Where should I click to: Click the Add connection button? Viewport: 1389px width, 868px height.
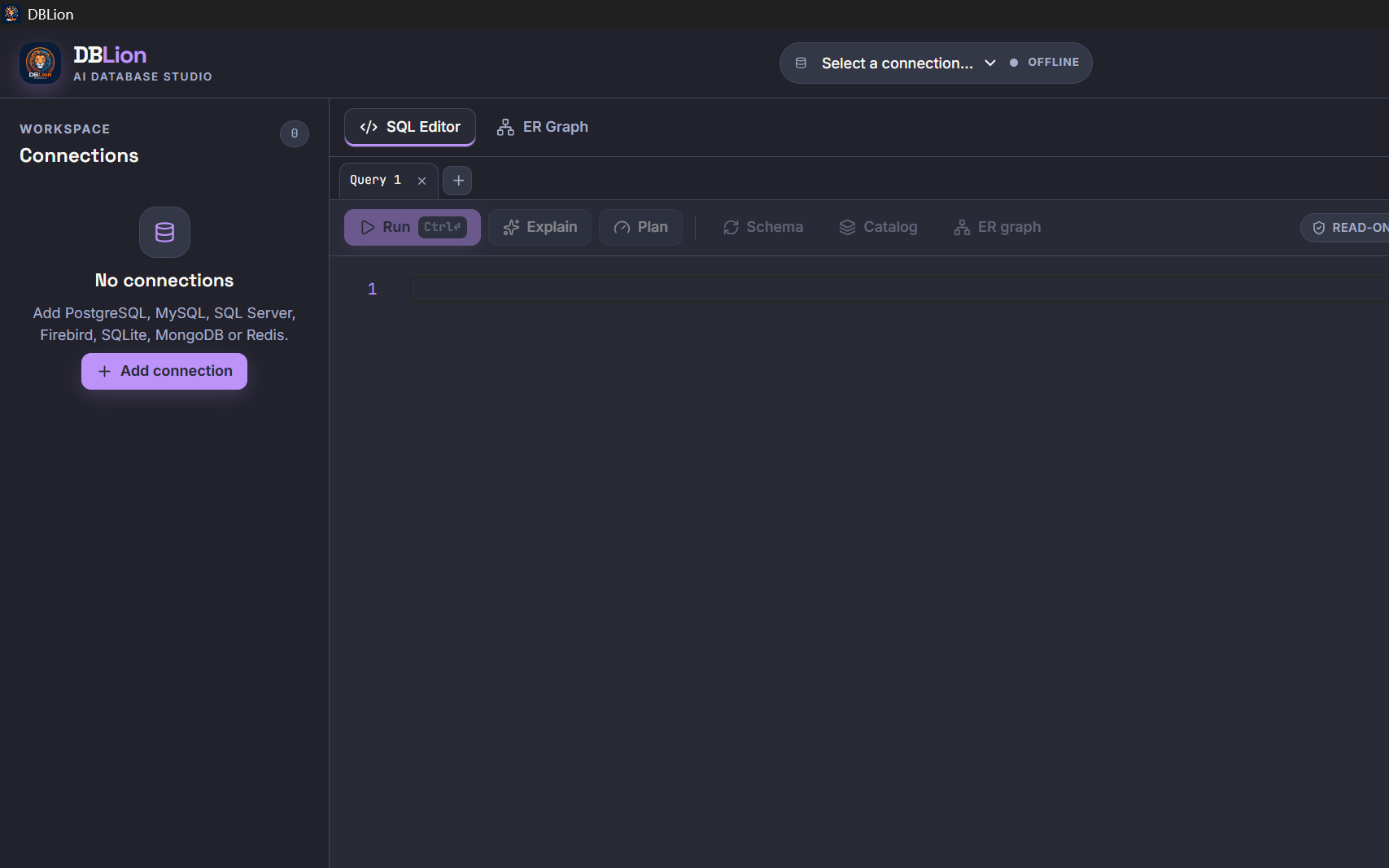[164, 371]
